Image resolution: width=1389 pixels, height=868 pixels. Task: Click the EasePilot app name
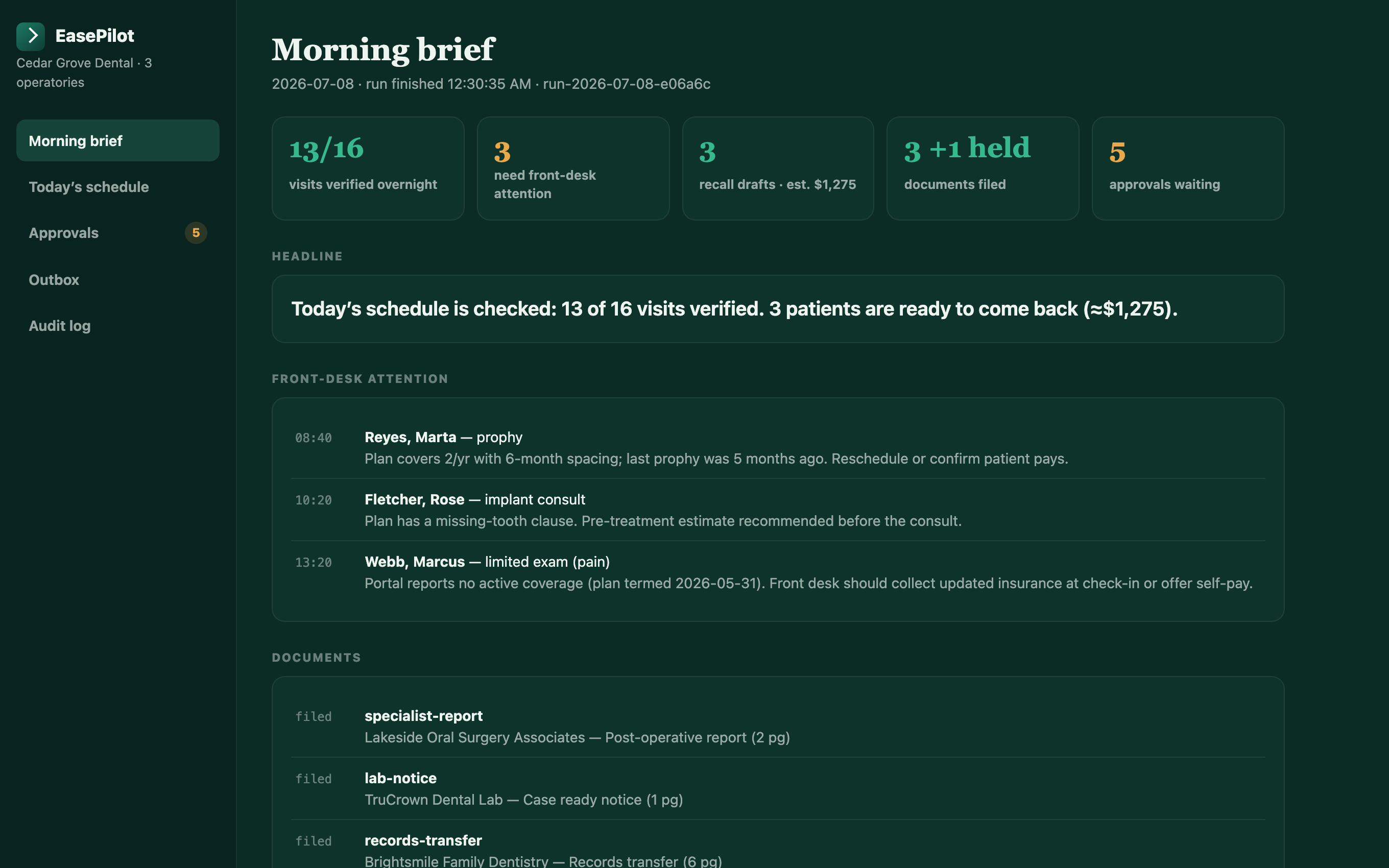tap(94, 36)
